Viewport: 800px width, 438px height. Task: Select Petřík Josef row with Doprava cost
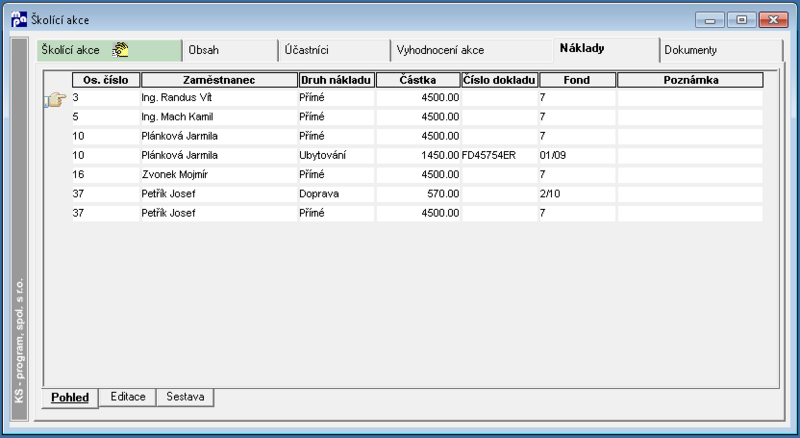pyautogui.click(x=417, y=194)
